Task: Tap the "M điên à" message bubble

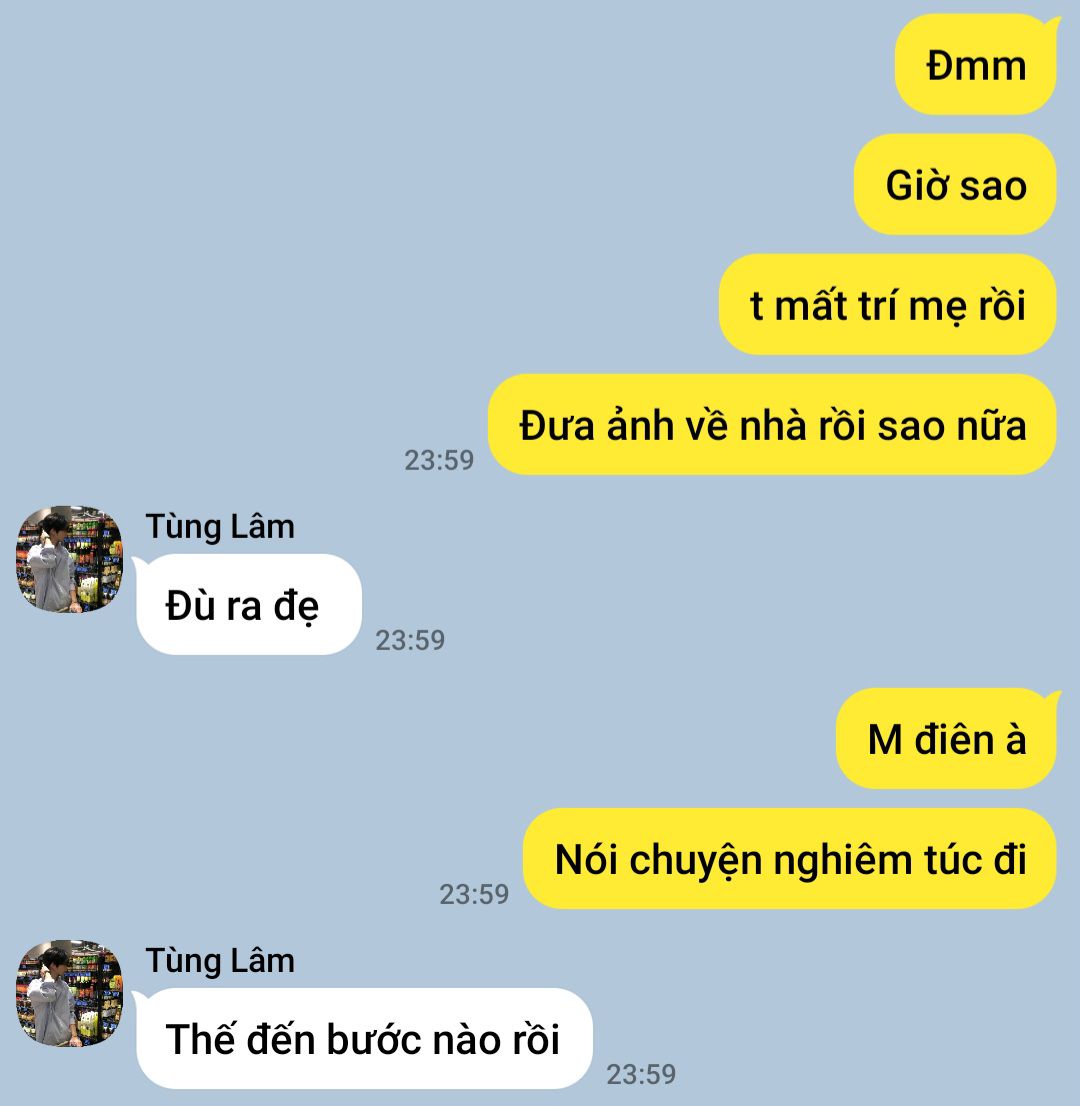Action: point(947,739)
